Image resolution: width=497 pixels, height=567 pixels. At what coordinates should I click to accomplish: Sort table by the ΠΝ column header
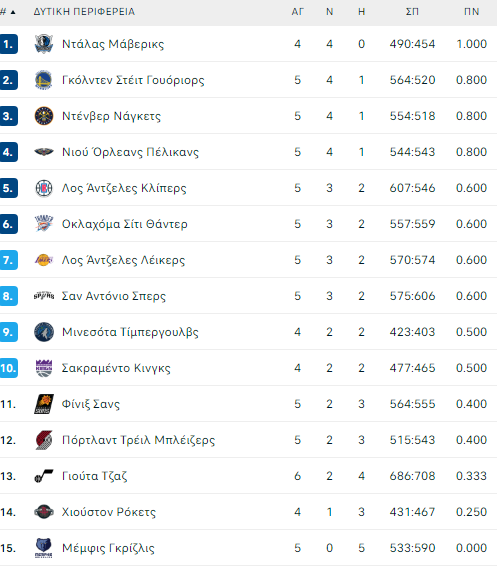coord(471,12)
